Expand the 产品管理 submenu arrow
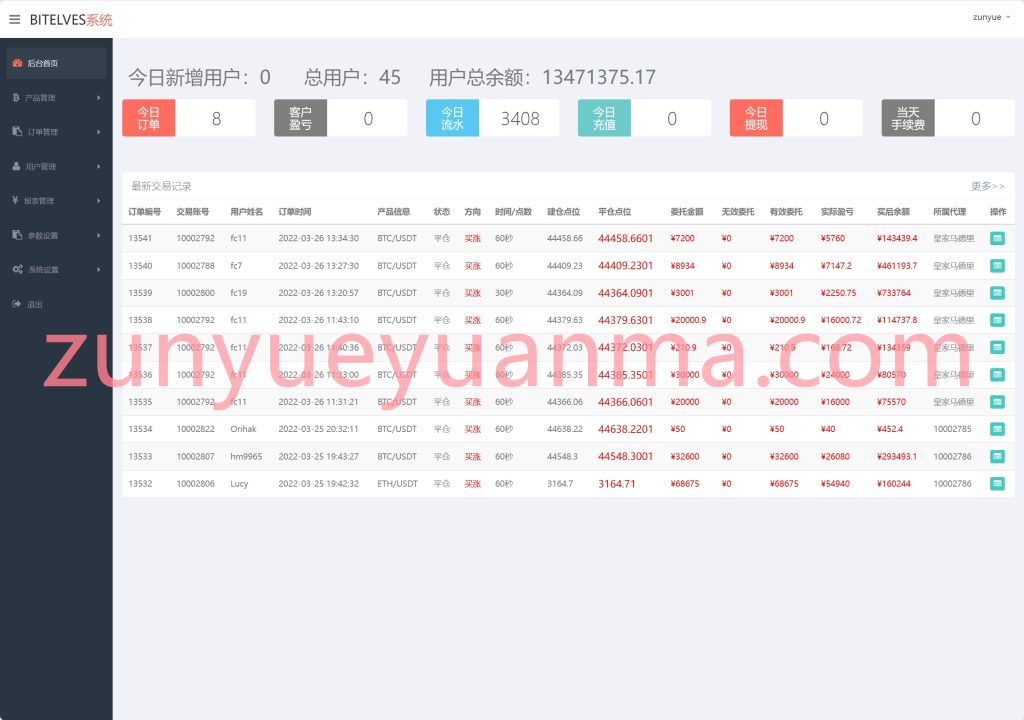The height and width of the screenshot is (720, 1024). coord(99,97)
